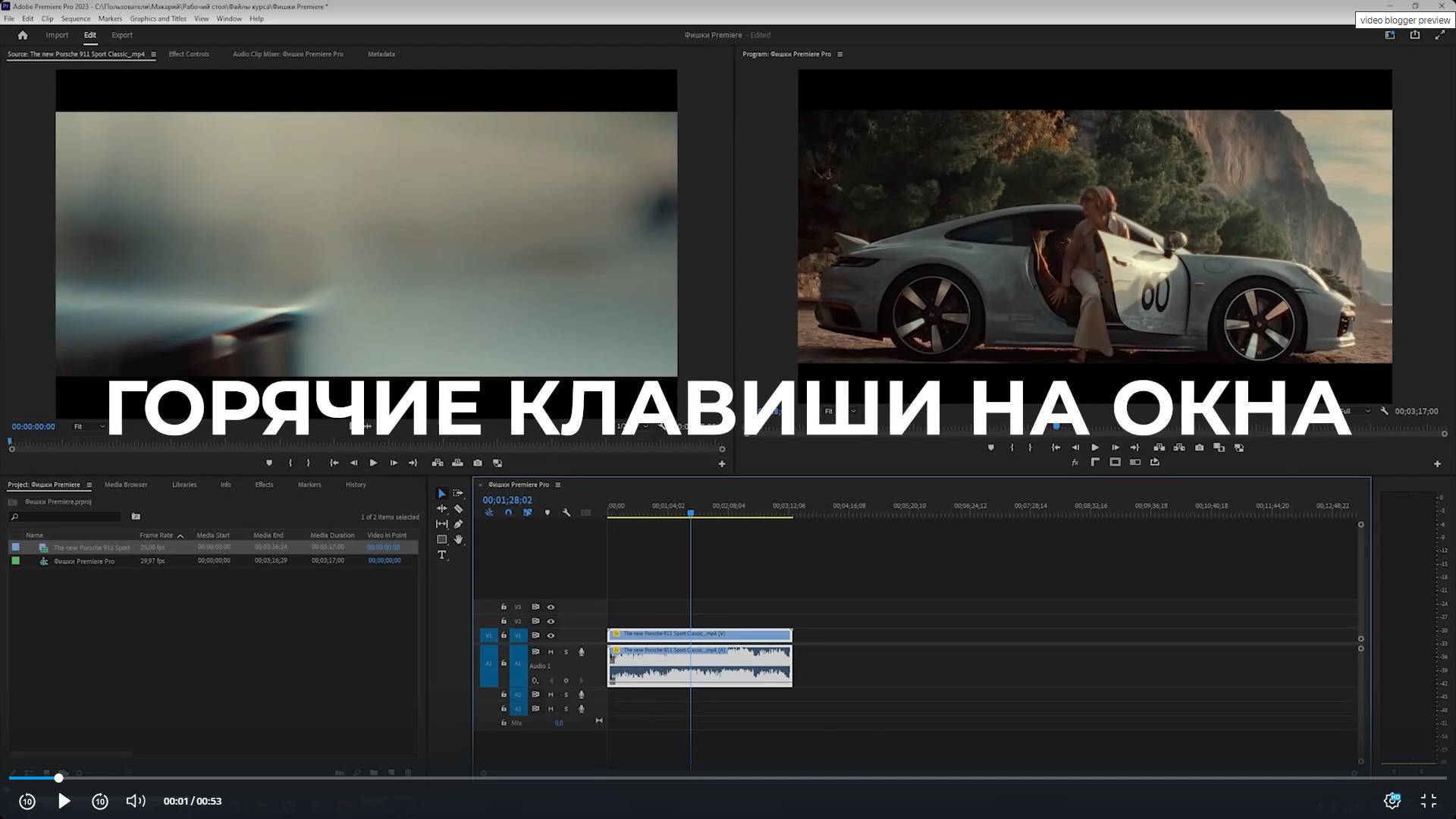Screen dimensions: 1456x819
Task: Open the Sequence menu
Action: click(75, 18)
